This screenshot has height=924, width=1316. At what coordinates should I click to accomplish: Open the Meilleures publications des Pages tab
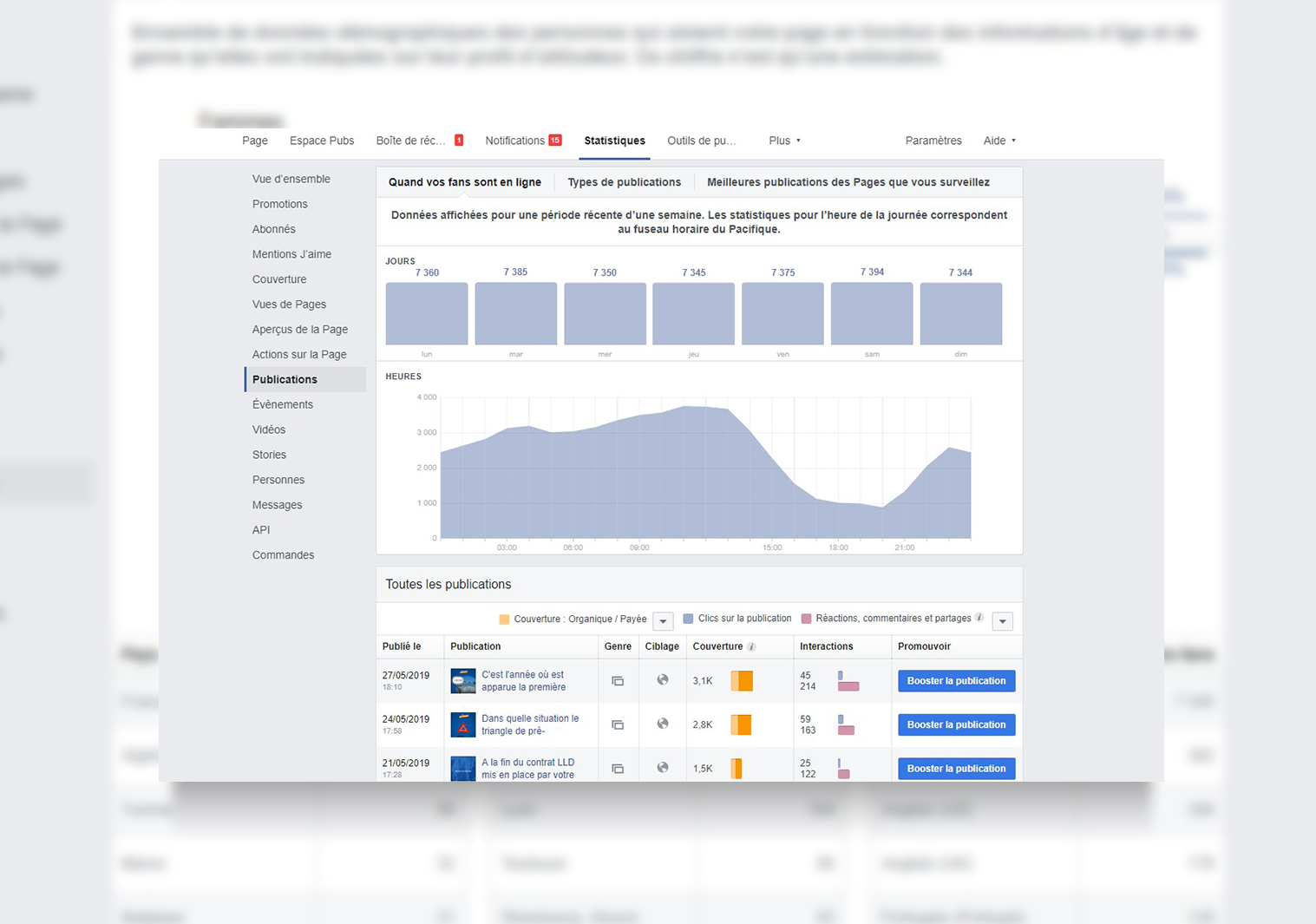pyautogui.click(x=848, y=182)
